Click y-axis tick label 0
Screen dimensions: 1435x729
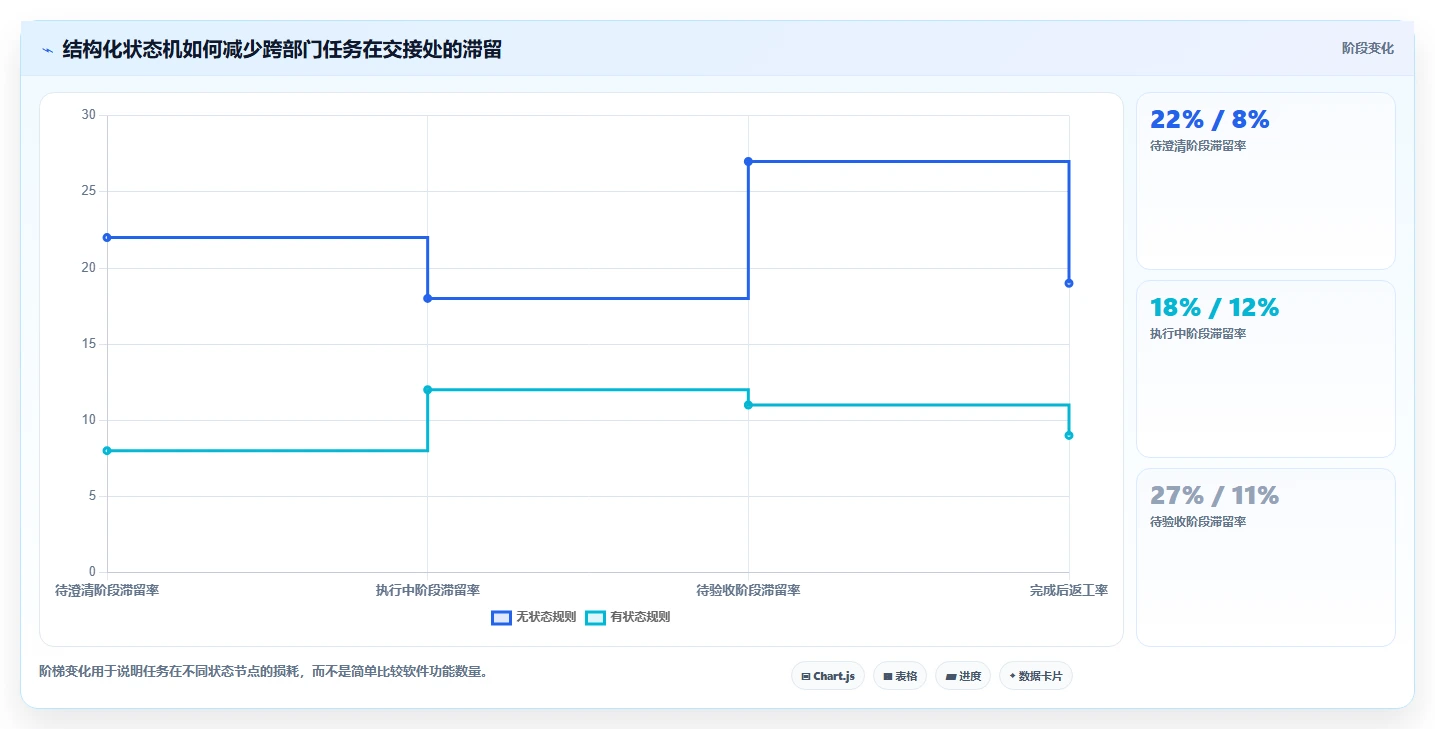tap(92, 572)
